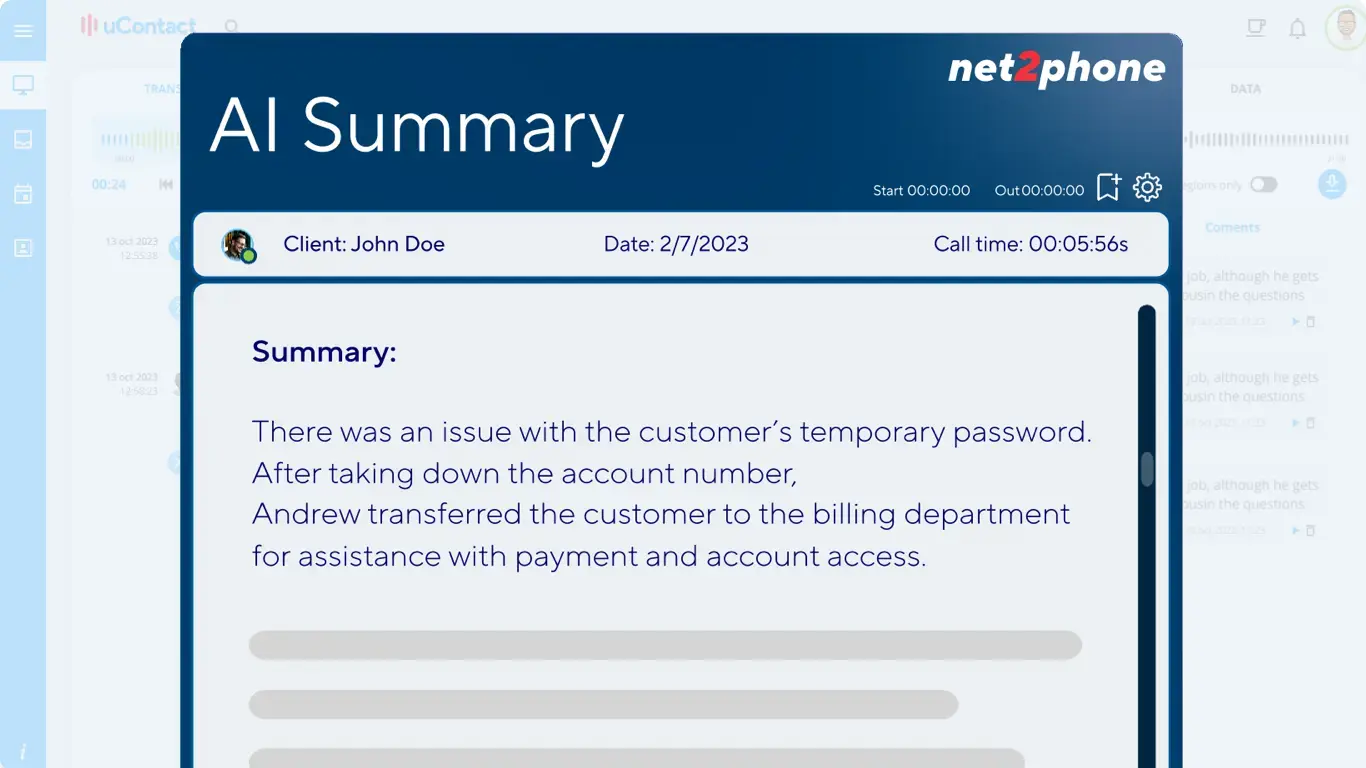Open the notifications bell

(1297, 29)
